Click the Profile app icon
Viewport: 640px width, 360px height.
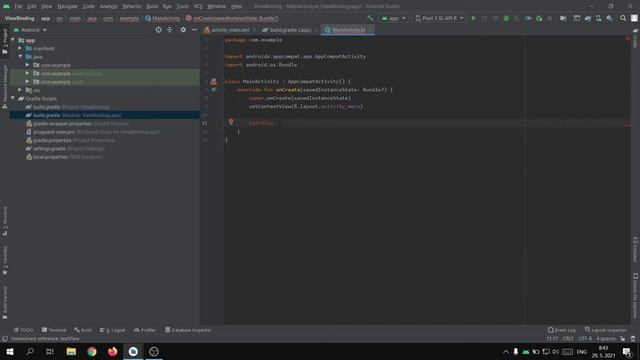point(528,18)
